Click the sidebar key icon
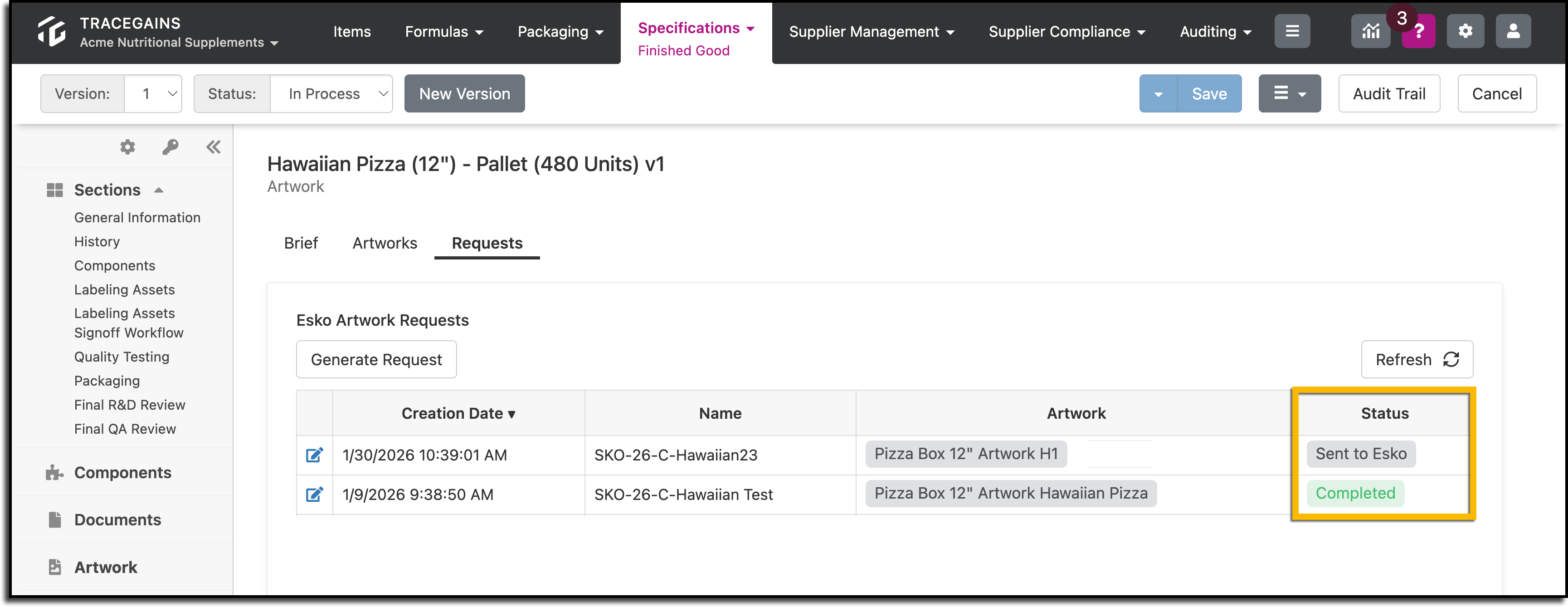The height and width of the screenshot is (607, 1568). pos(170,147)
